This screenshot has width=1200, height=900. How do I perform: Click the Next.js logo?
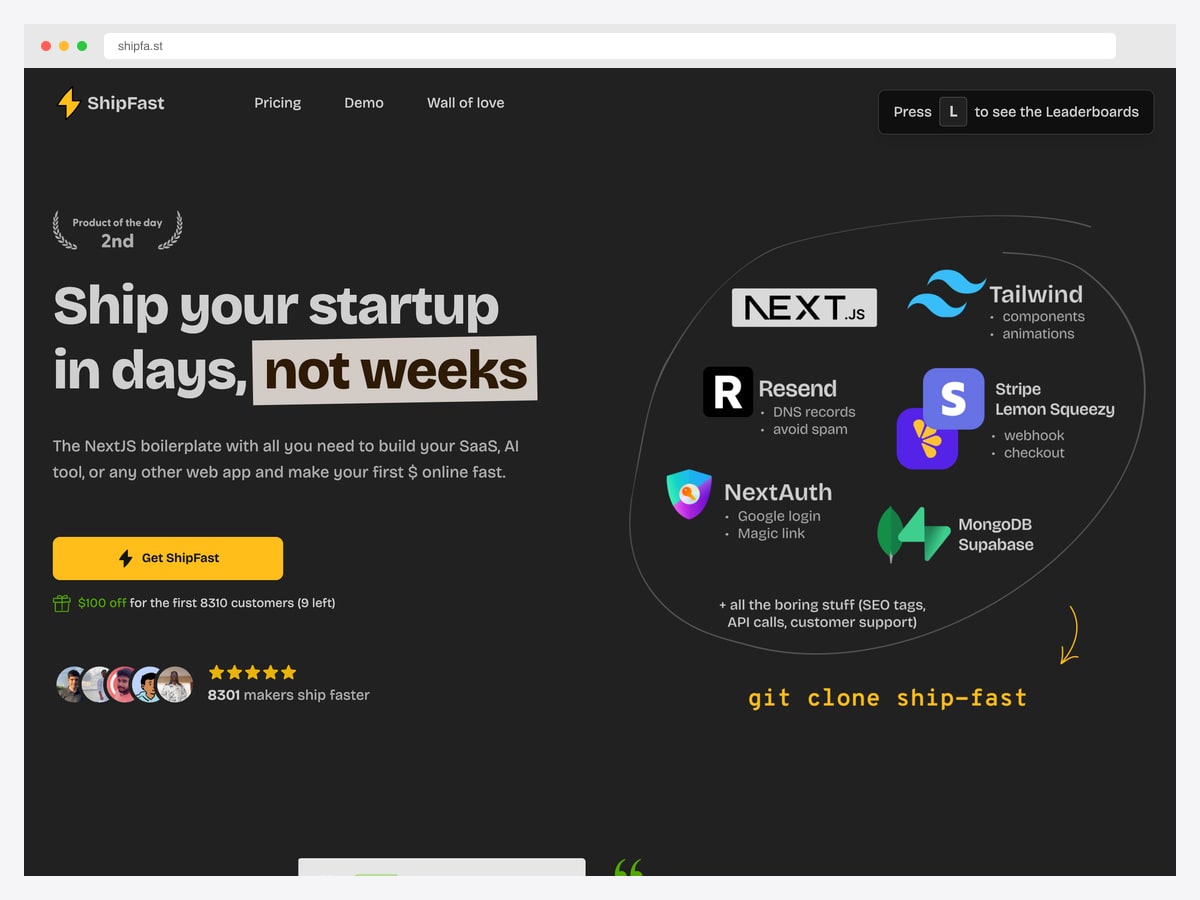804,308
